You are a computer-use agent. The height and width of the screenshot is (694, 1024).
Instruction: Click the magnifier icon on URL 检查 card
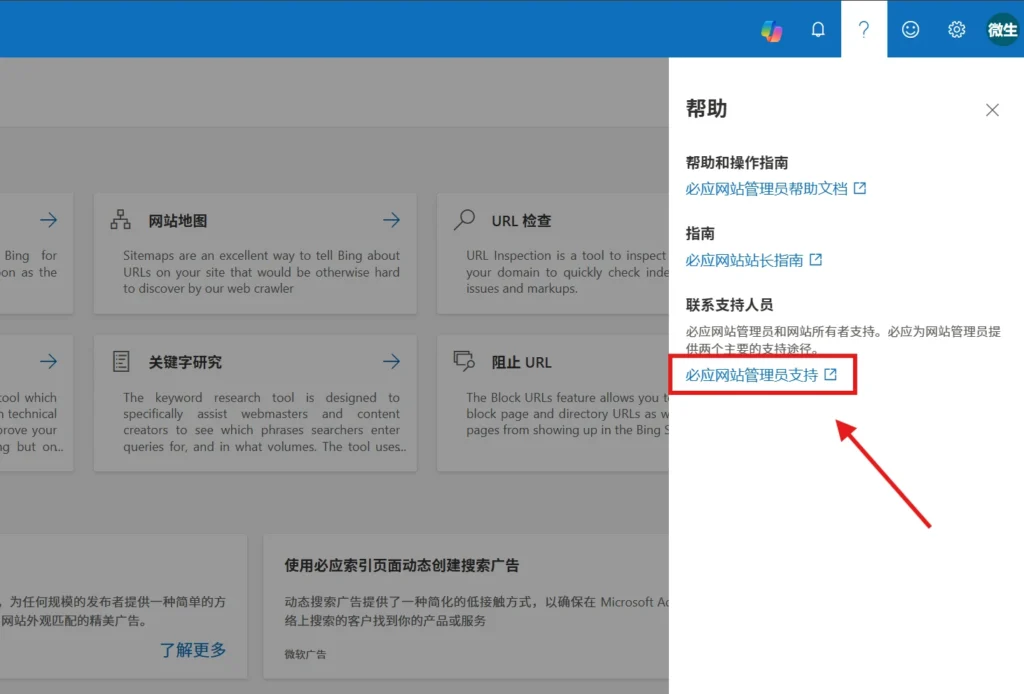click(x=464, y=220)
